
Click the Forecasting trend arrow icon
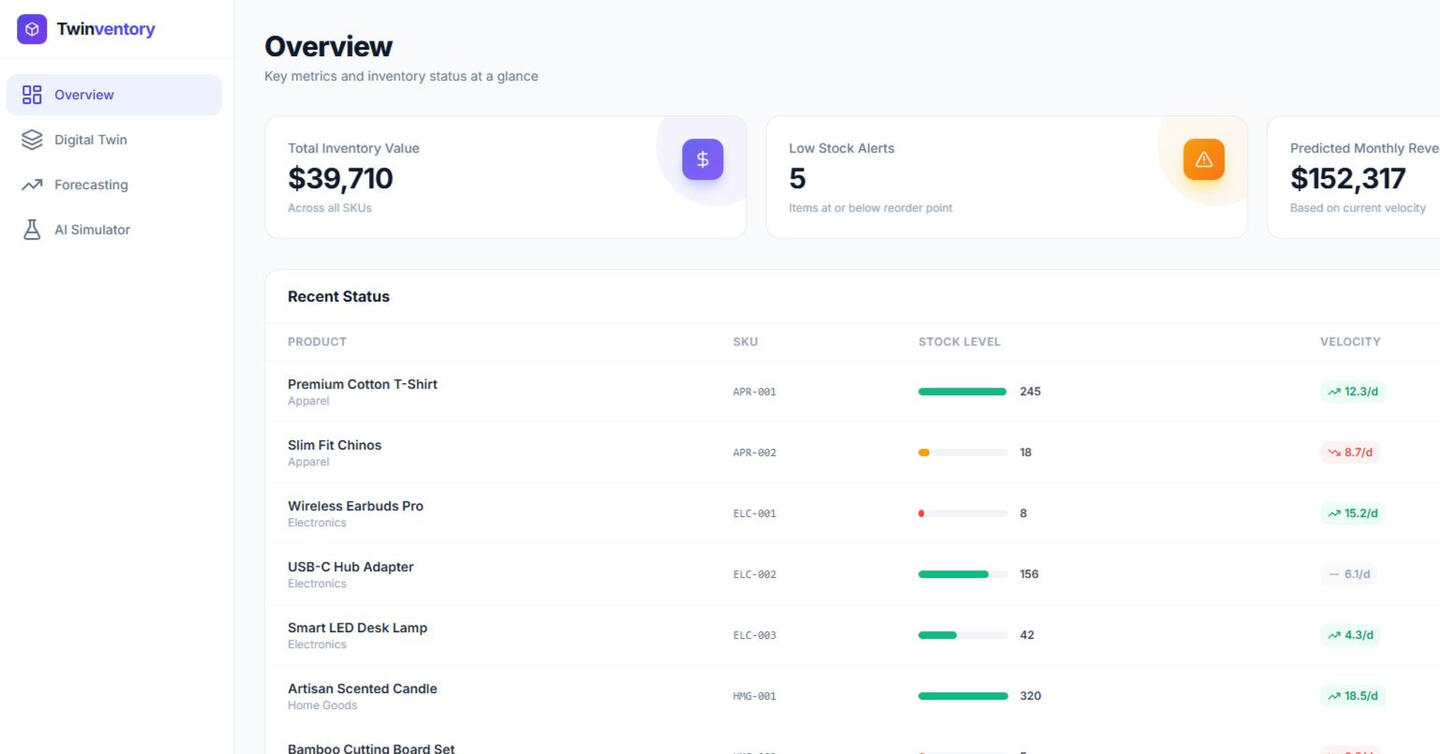32,185
